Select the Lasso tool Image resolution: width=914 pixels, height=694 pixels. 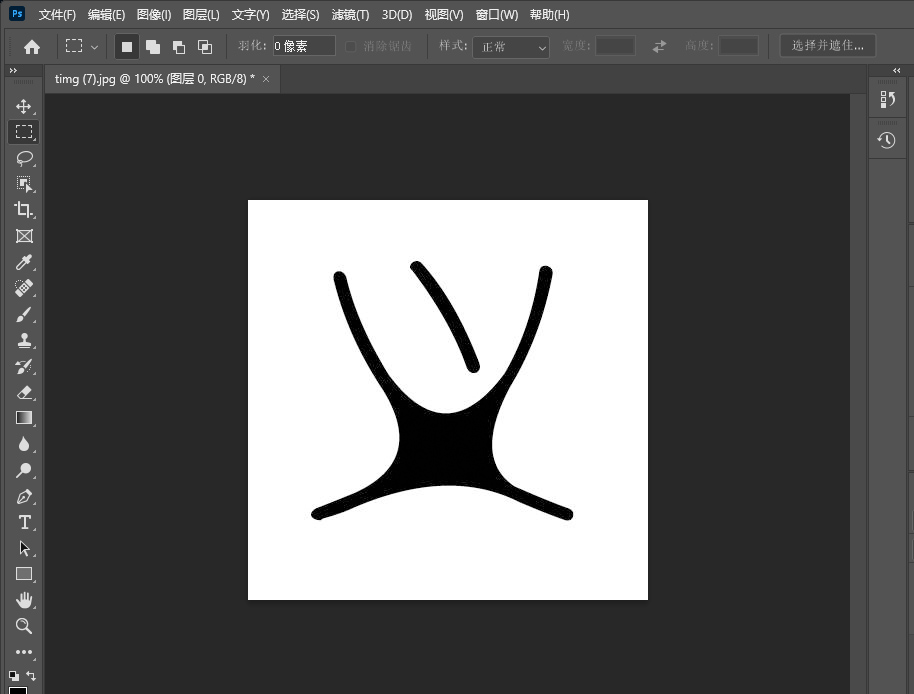(24, 158)
